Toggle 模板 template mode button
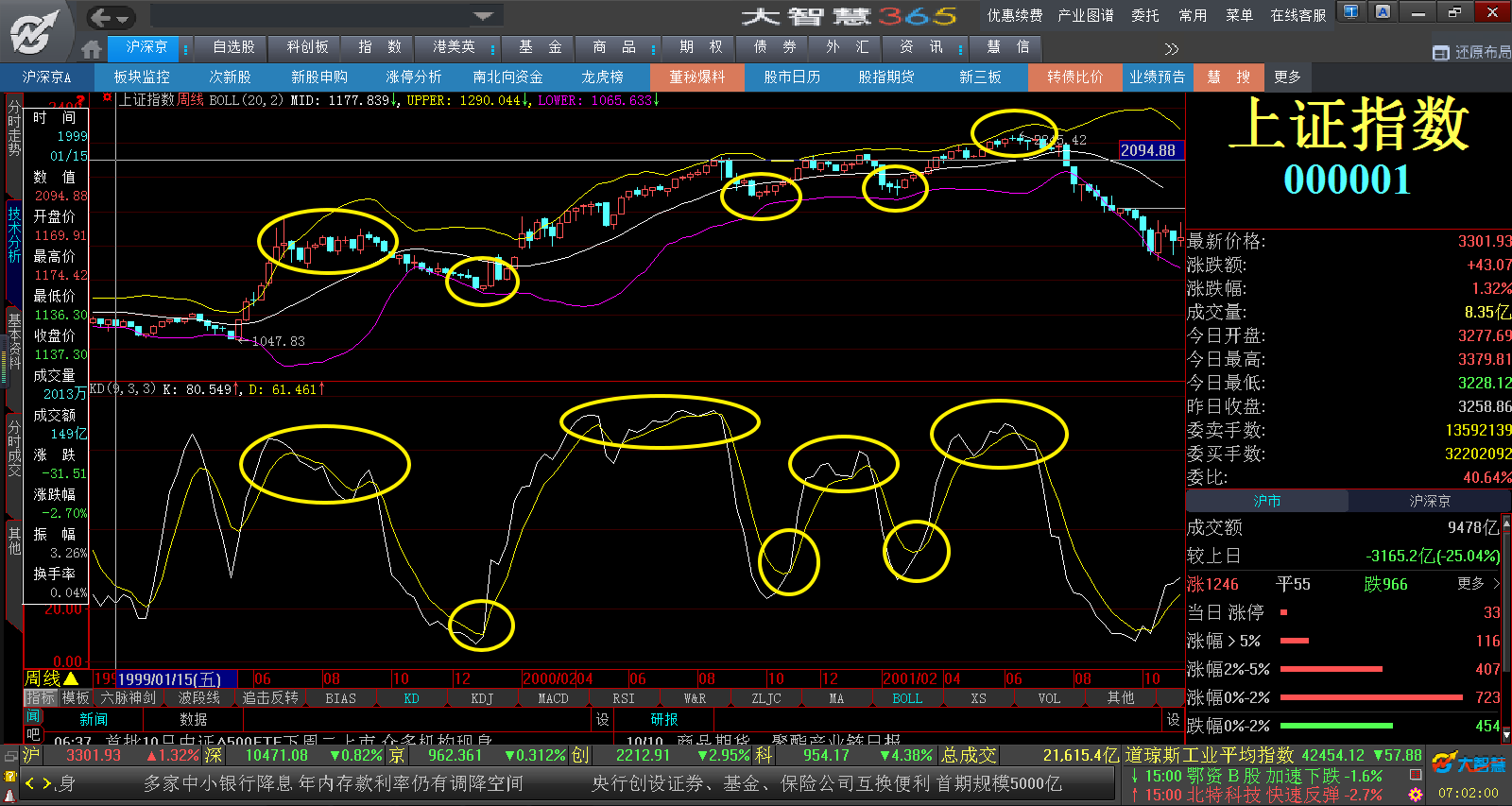1512x806 pixels. coord(76,698)
